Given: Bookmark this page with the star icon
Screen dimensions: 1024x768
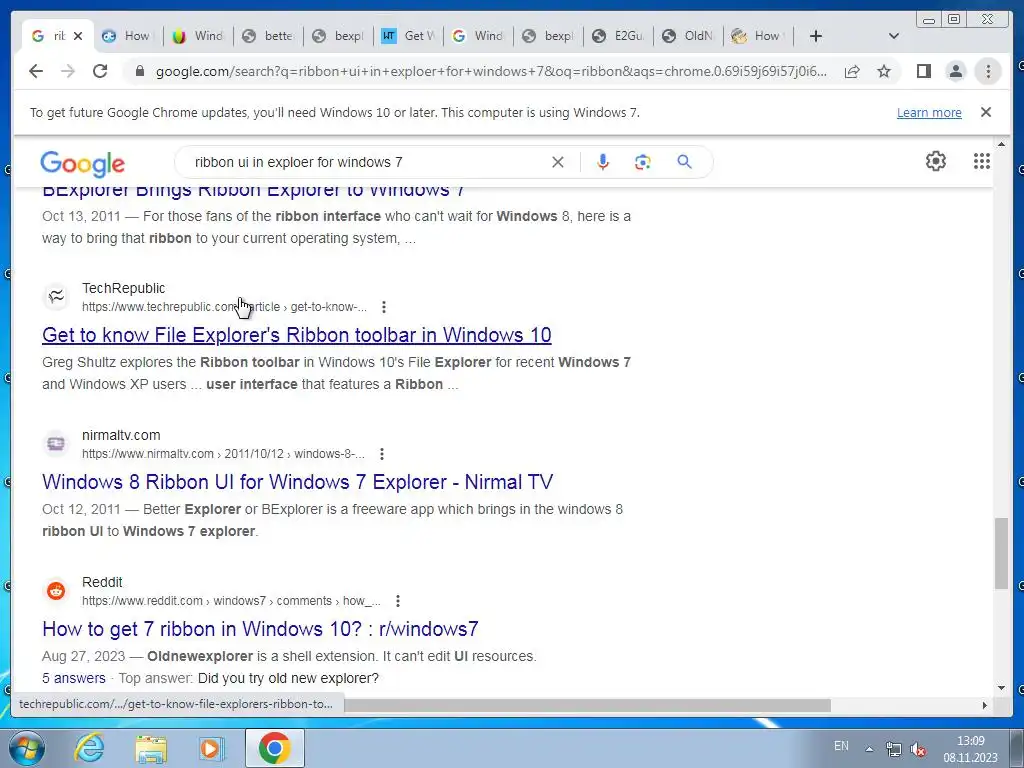Looking at the screenshot, I should (x=884, y=71).
